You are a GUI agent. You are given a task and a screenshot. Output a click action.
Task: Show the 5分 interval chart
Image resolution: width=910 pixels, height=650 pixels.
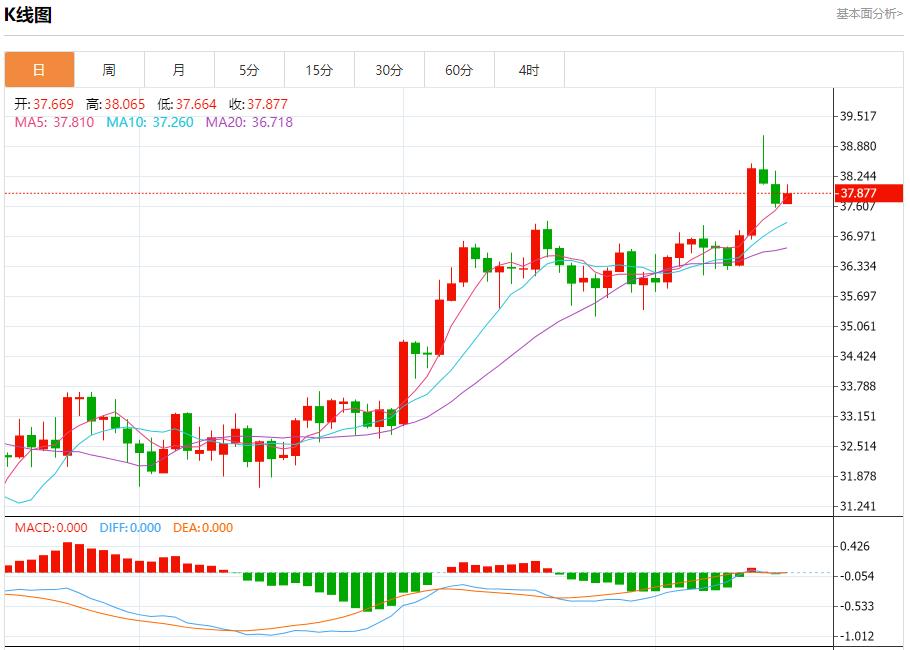click(x=249, y=70)
